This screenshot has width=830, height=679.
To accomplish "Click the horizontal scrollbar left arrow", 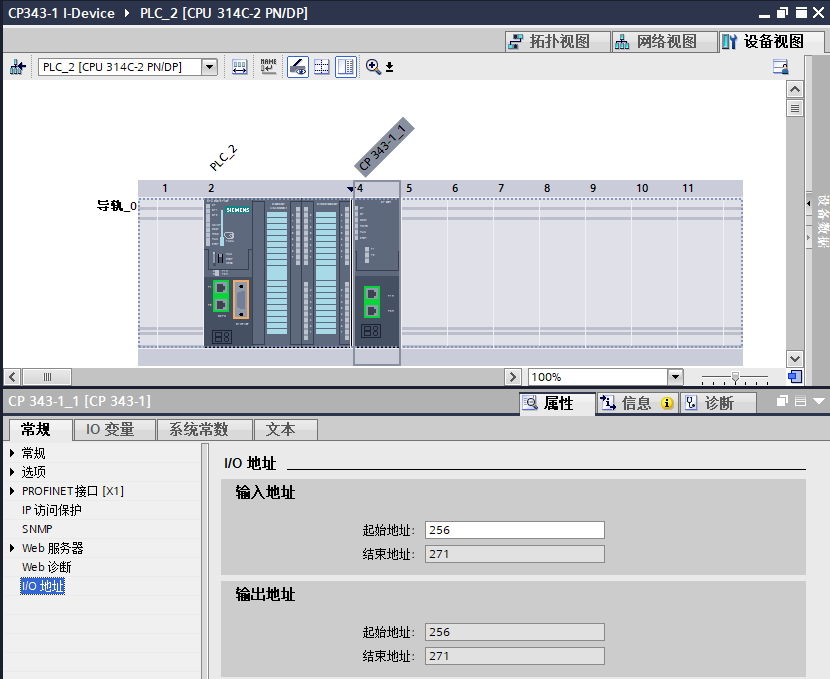I will pyautogui.click(x=12, y=377).
